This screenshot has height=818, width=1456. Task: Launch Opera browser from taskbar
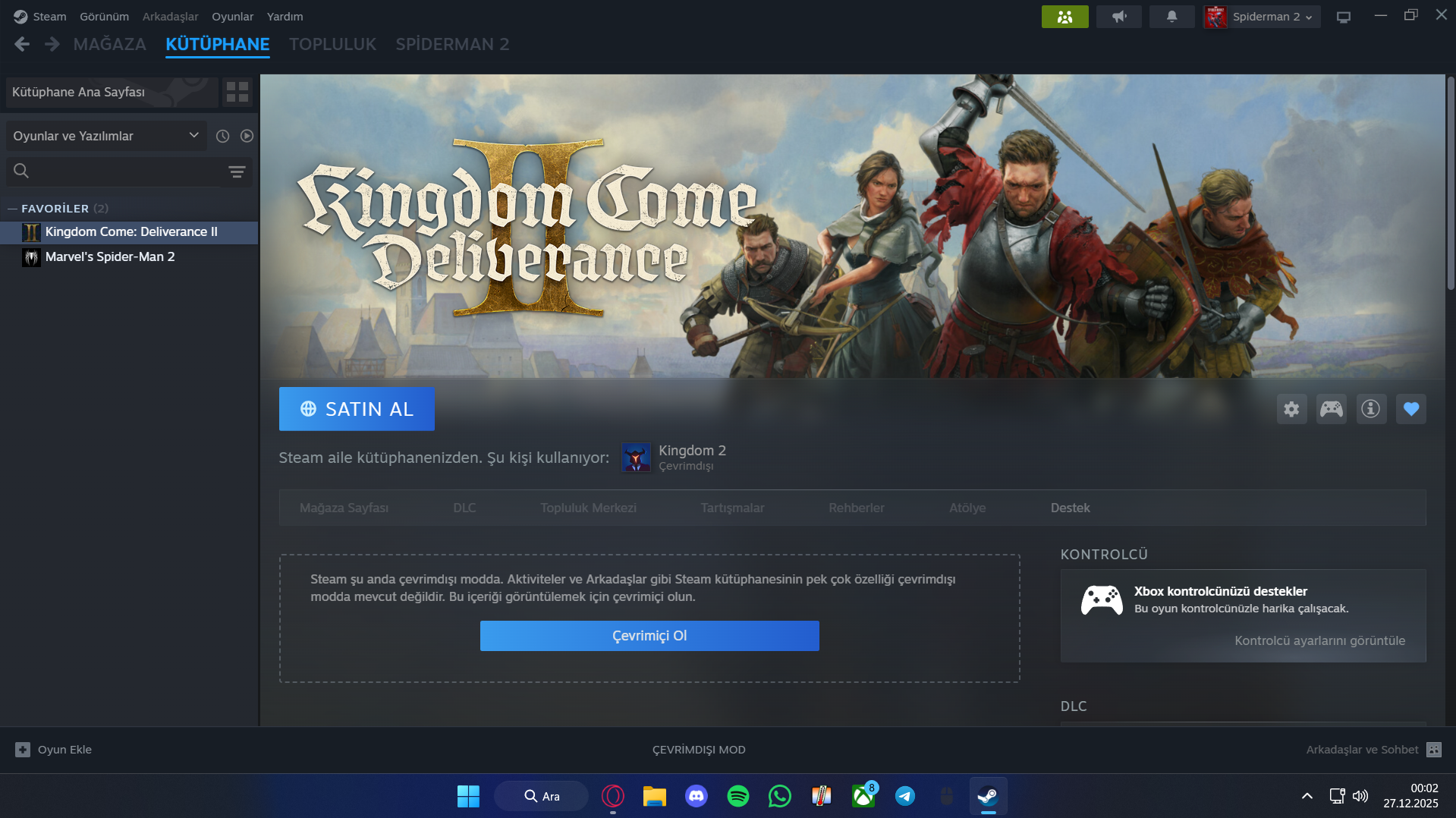click(x=612, y=796)
